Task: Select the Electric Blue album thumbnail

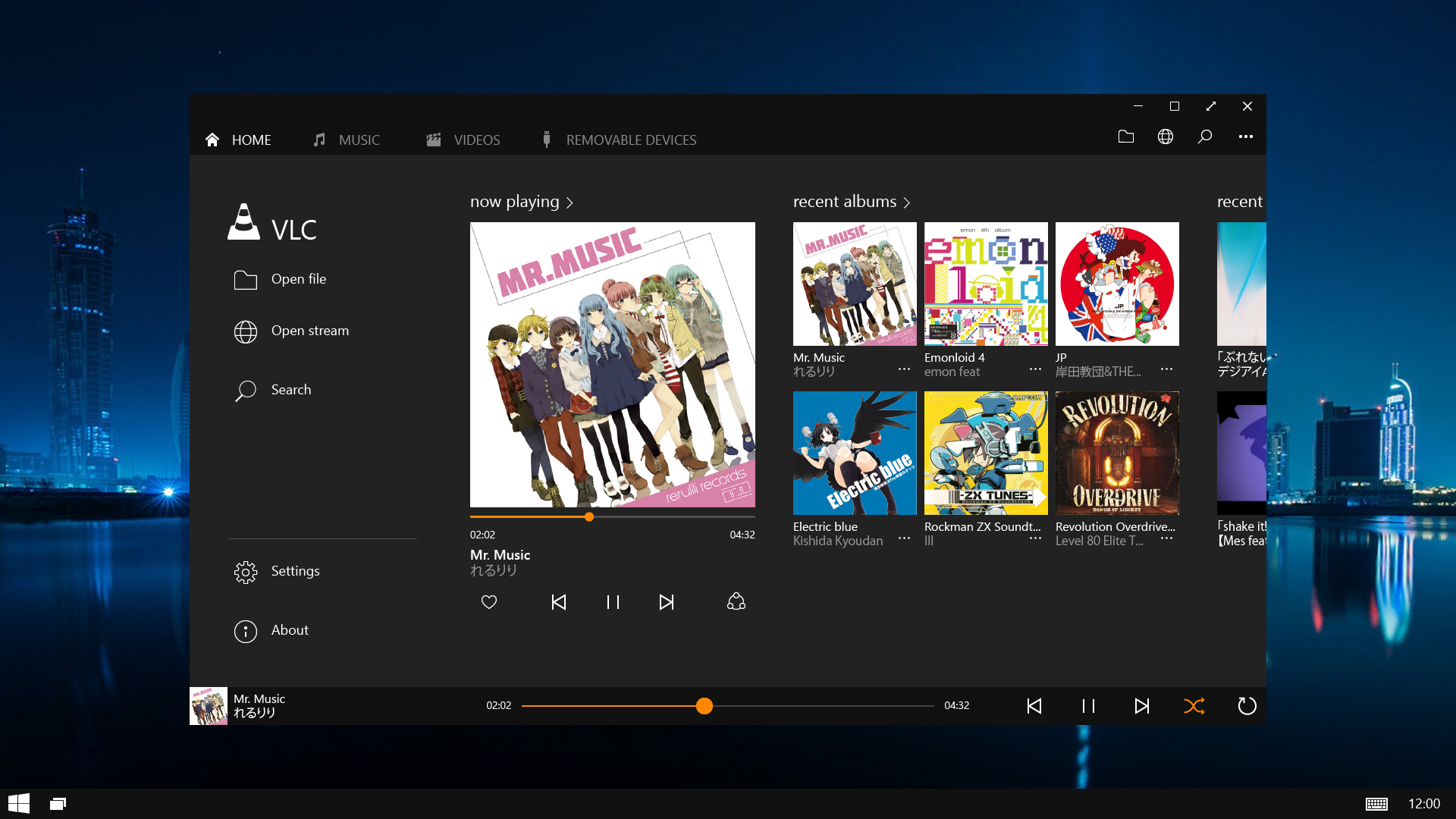Action: click(854, 451)
